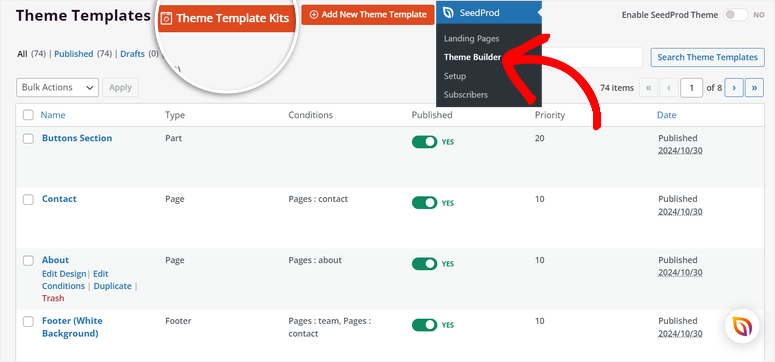Screen dimensions: 775x362
Task: Click Edit Design under About
Action: pyautogui.click(x=64, y=274)
